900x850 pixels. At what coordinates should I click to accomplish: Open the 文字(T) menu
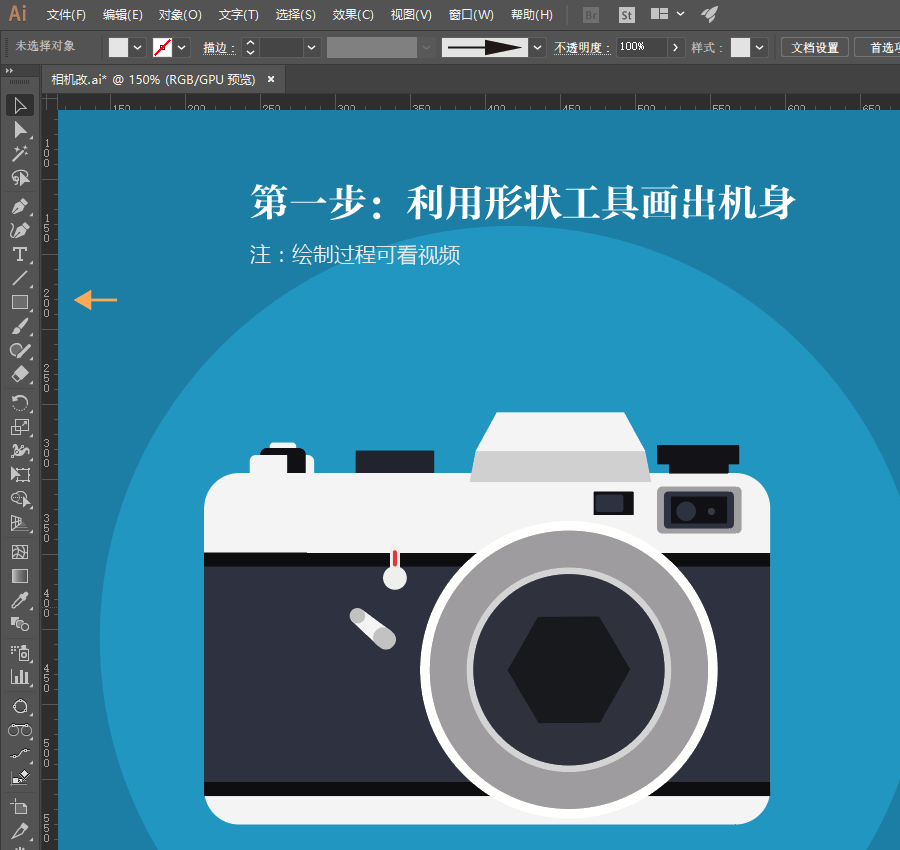tap(238, 15)
